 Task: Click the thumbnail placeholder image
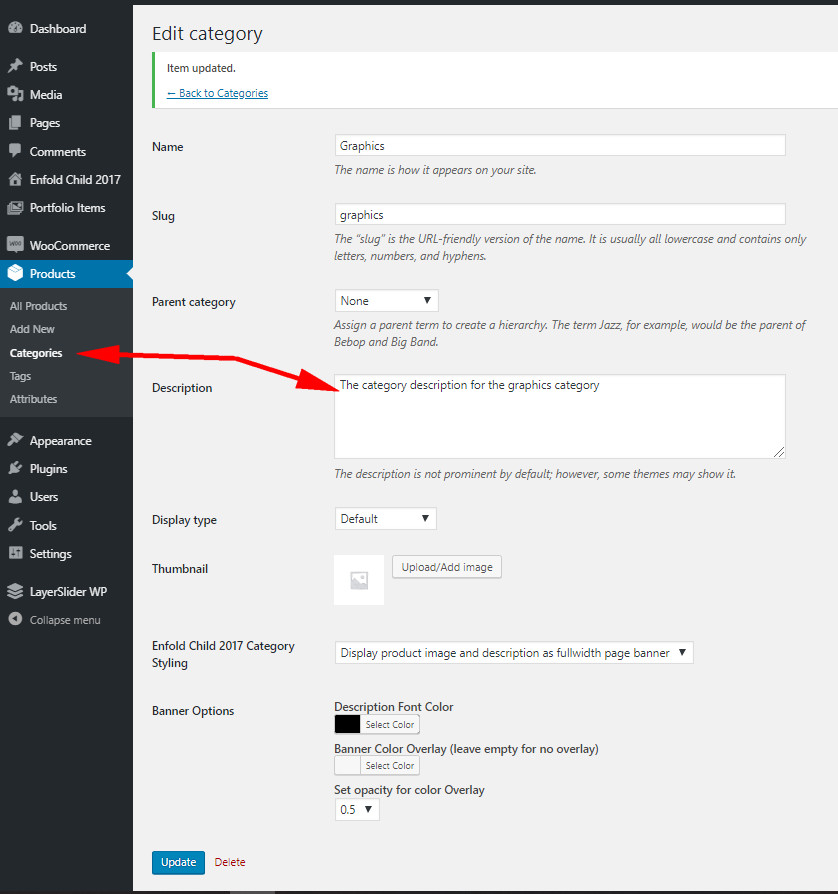(x=359, y=580)
